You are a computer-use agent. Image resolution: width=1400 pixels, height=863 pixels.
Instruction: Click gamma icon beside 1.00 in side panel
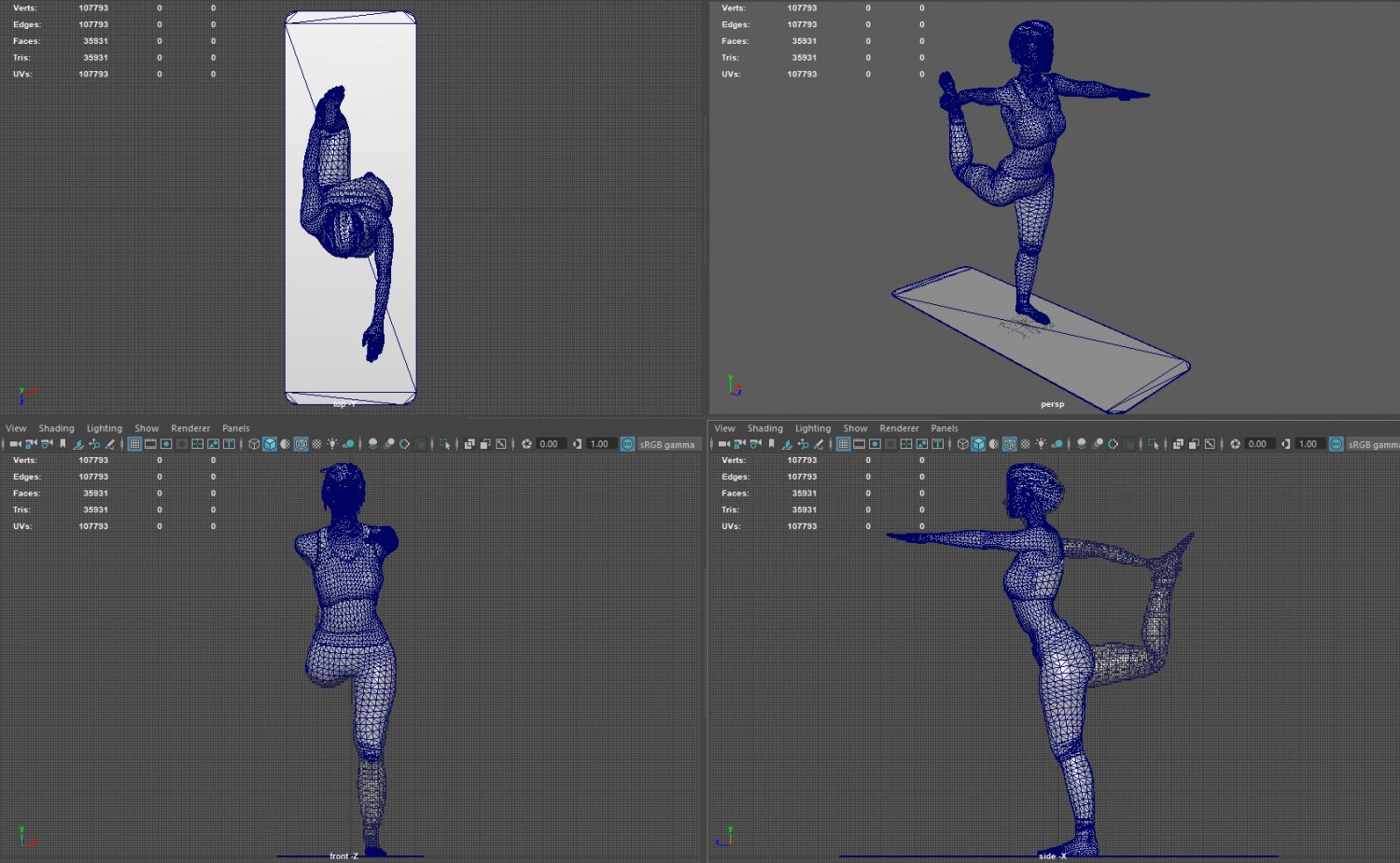(1285, 444)
